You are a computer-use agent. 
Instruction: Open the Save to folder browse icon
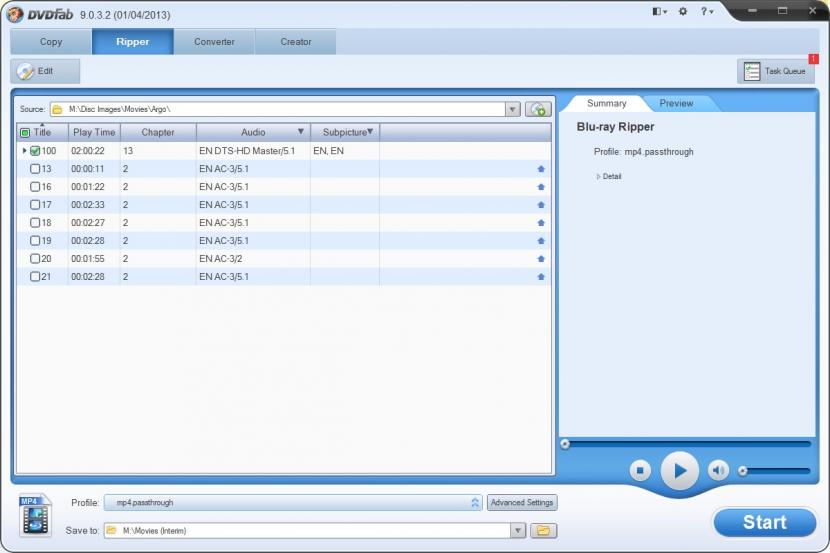tap(544, 530)
